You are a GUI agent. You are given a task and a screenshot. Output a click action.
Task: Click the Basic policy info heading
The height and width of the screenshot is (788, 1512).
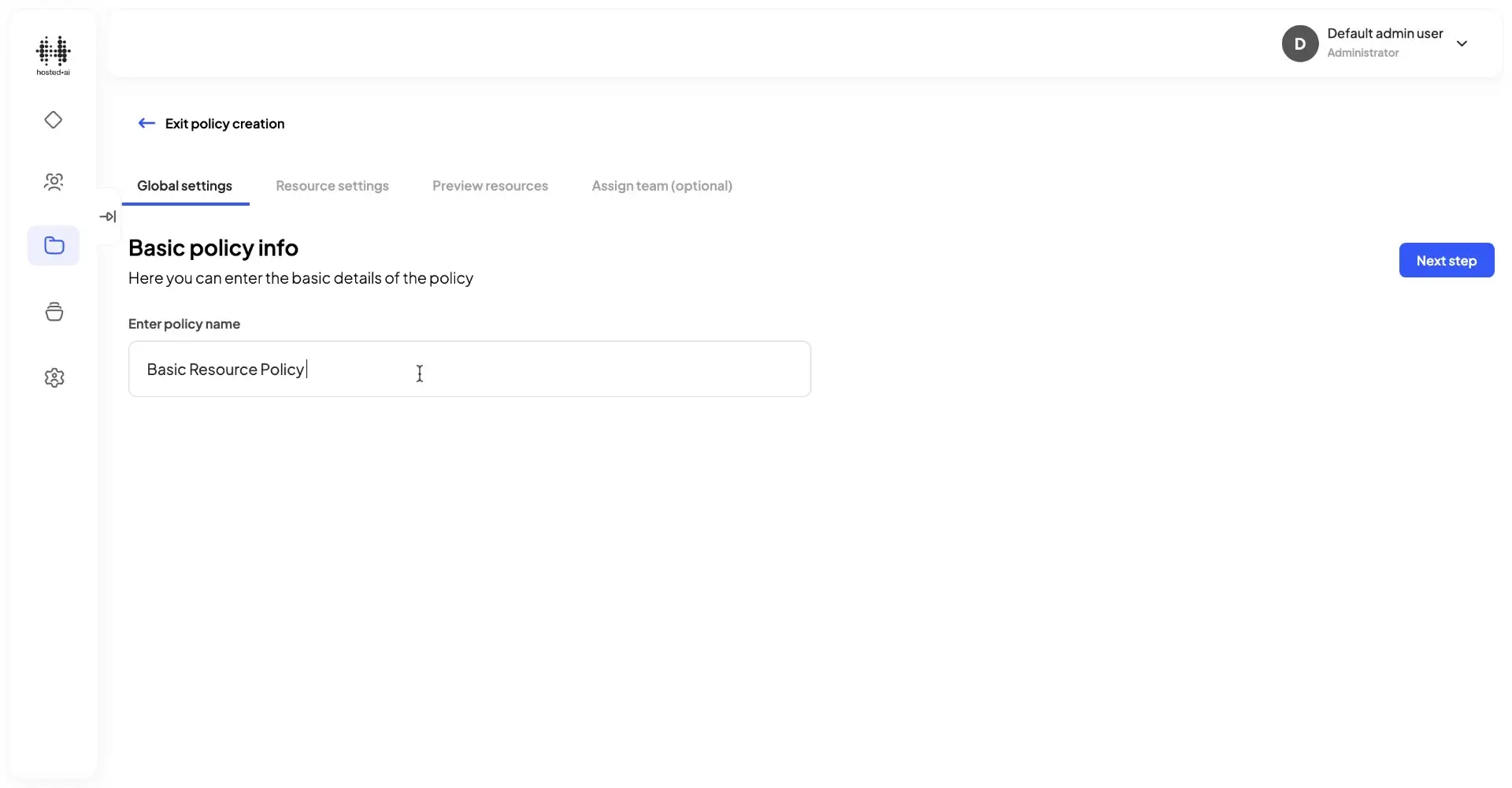213,247
